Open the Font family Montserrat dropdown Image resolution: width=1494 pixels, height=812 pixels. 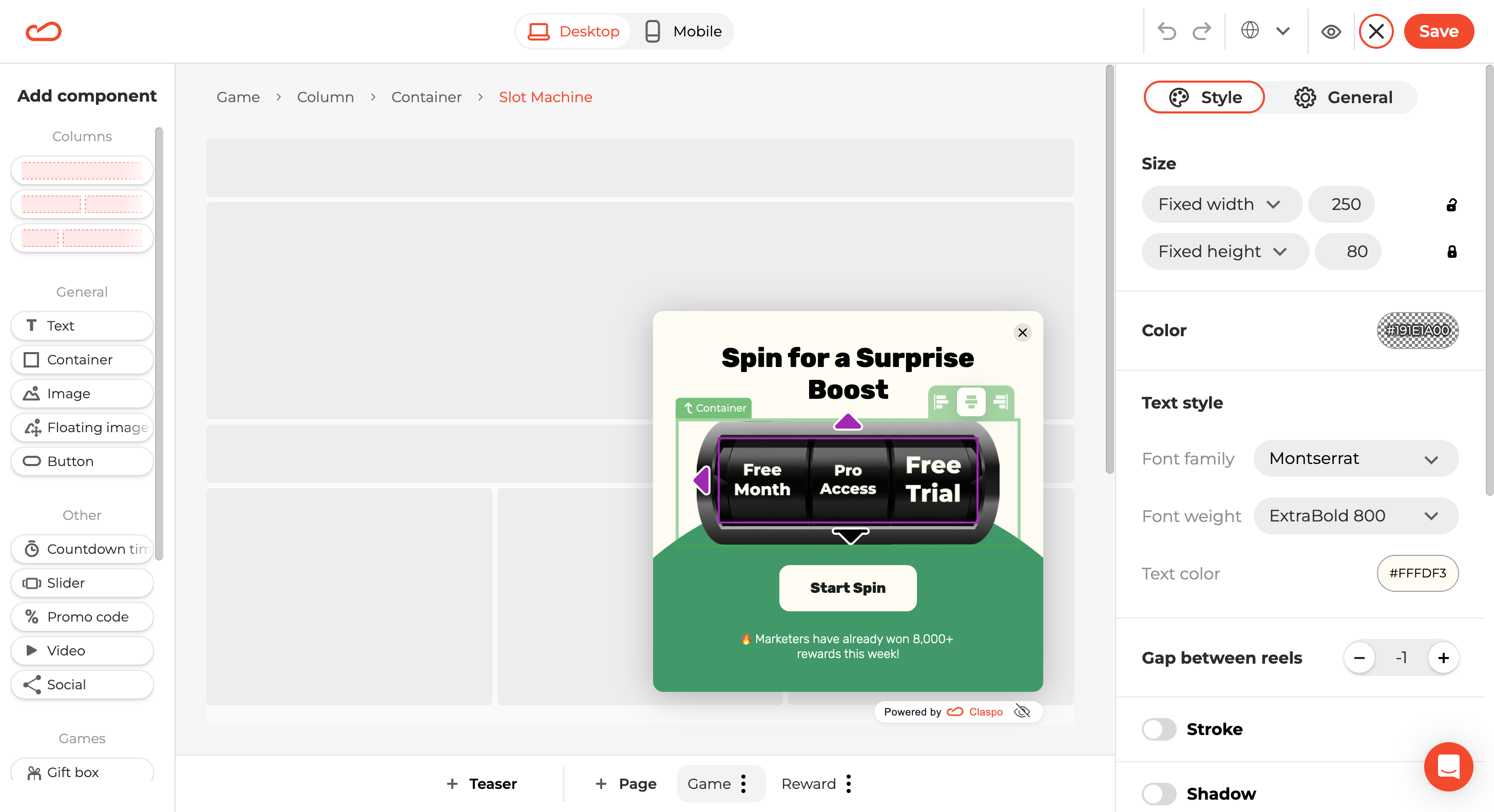coord(1355,459)
